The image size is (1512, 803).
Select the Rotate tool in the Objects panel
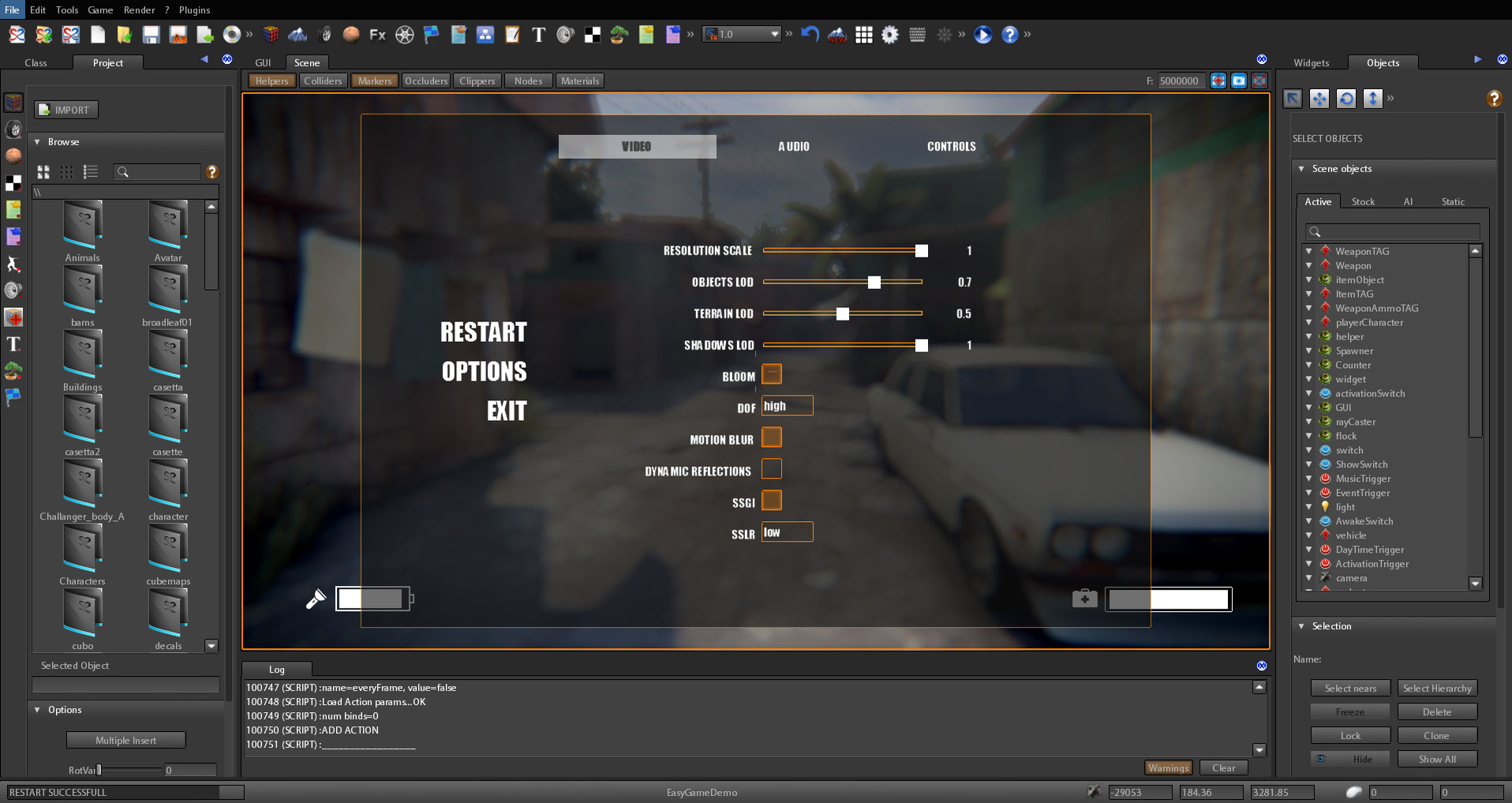point(1346,98)
